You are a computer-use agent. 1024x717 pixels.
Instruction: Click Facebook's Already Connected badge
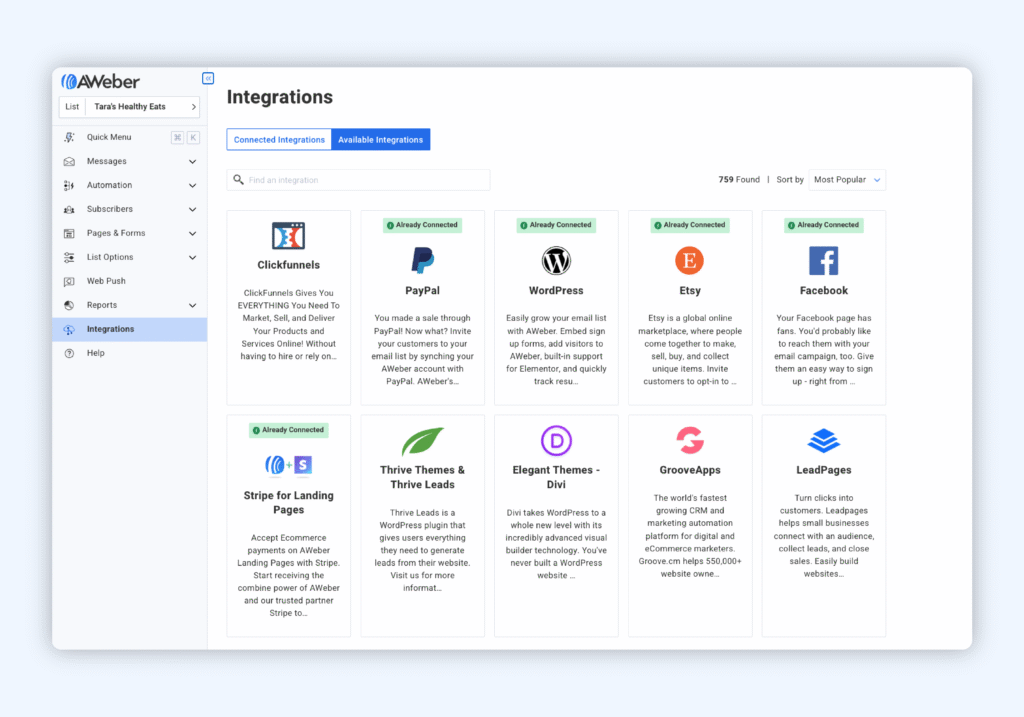[x=824, y=225]
